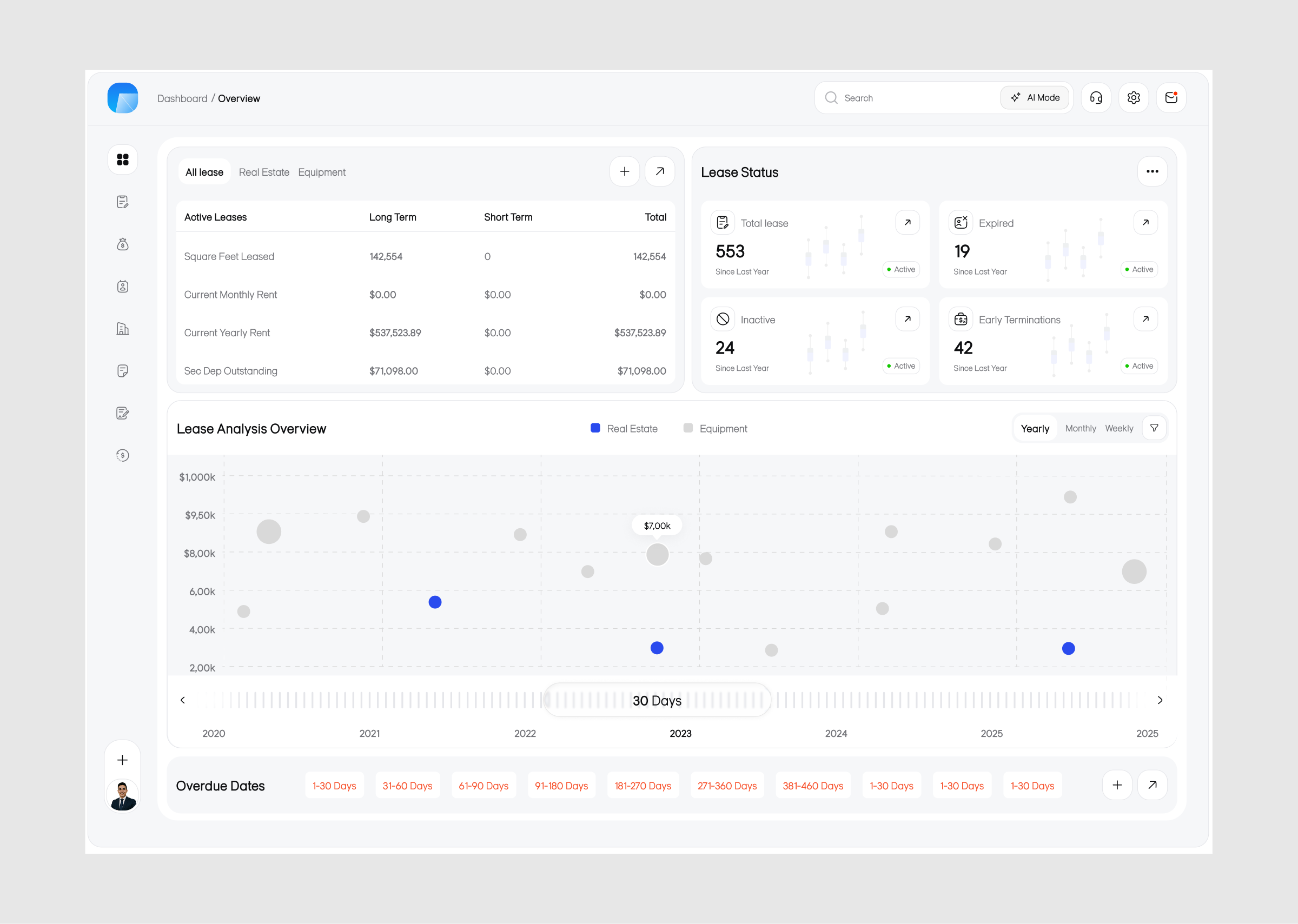The image size is (1298, 924).
Task: Click the 61-90 Days overdue filter
Action: coord(483,785)
